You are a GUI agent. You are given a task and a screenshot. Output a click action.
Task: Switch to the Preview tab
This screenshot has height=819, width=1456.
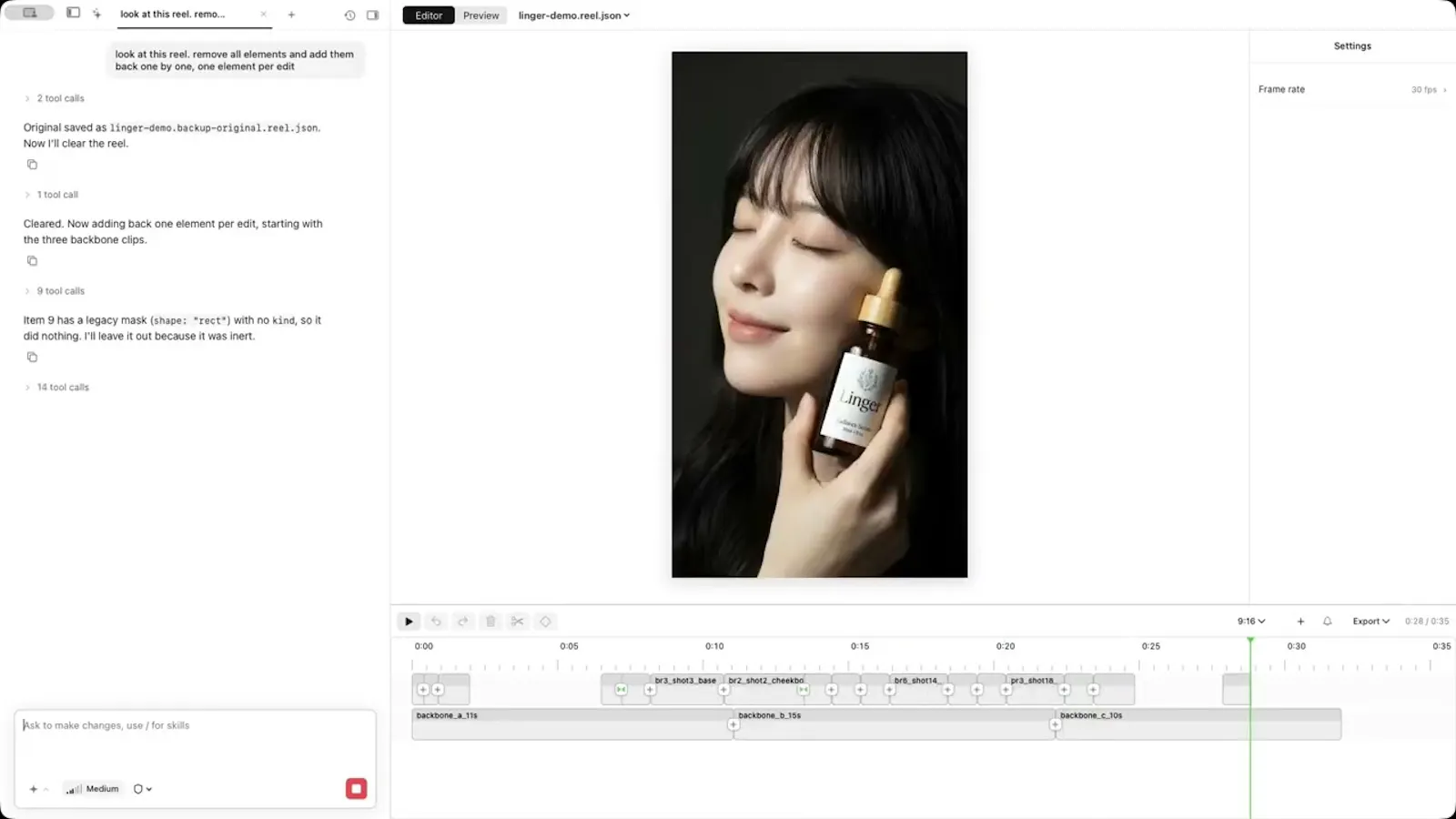[x=480, y=15]
